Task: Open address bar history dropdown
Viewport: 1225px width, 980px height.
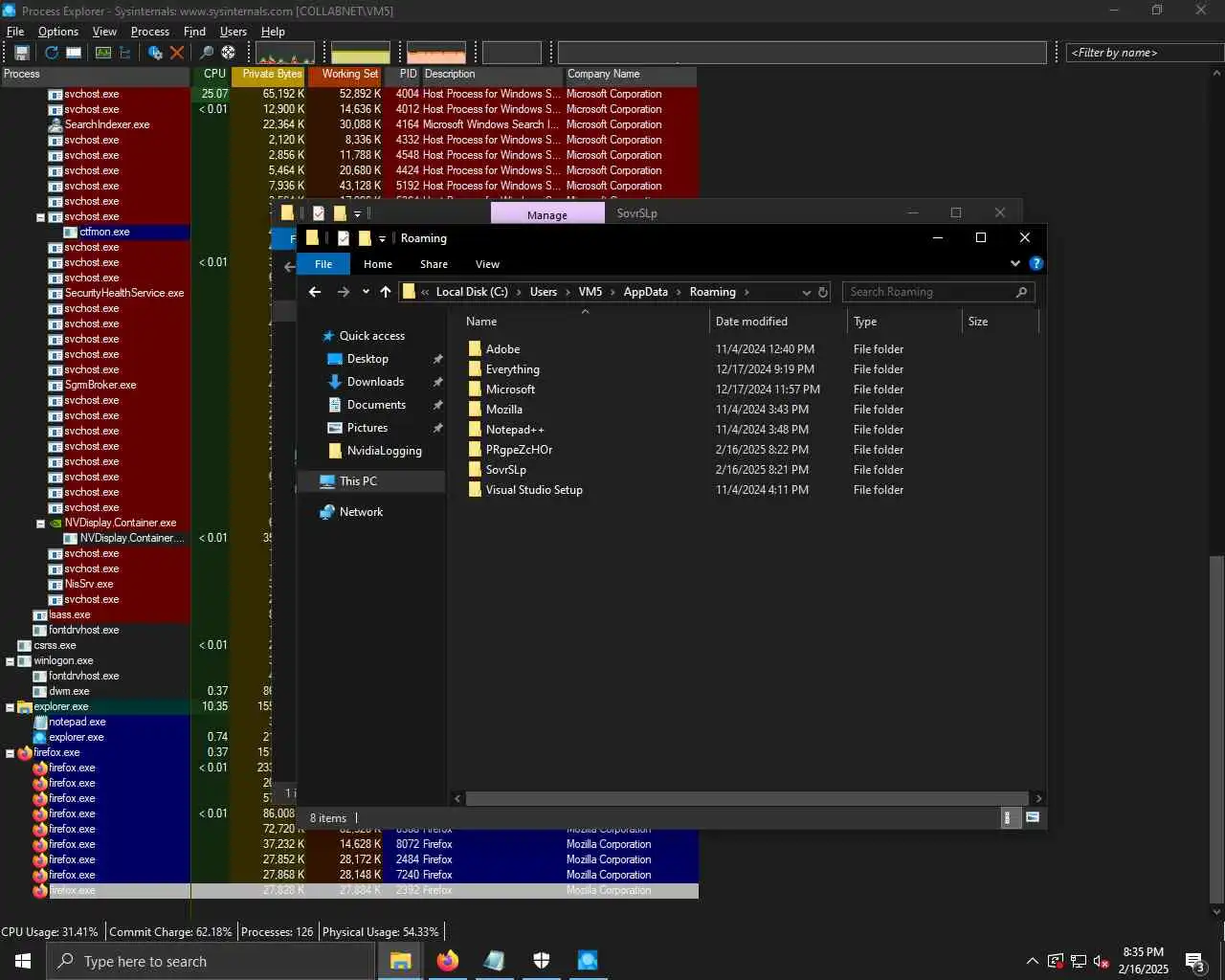Action: [x=806, y=292]
